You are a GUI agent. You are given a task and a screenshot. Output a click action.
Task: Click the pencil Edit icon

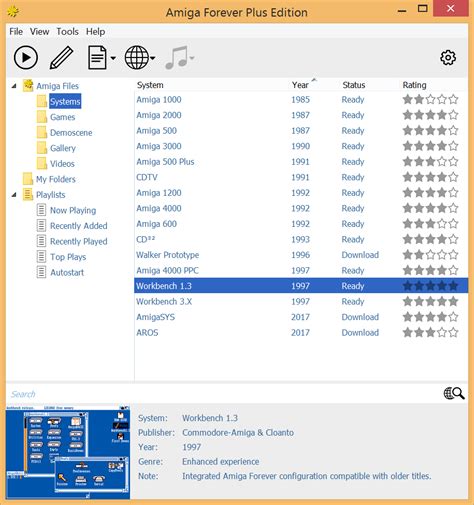(x=62, y=58)
